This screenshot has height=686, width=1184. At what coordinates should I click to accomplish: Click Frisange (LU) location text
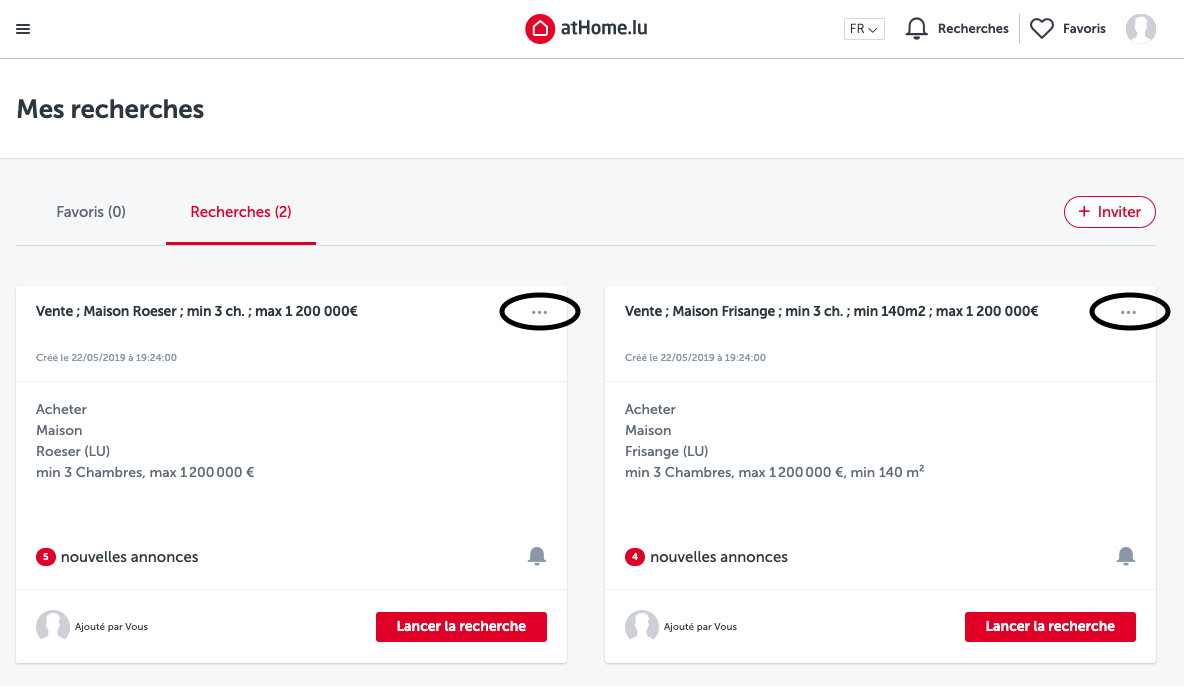(x=666, y=451)
